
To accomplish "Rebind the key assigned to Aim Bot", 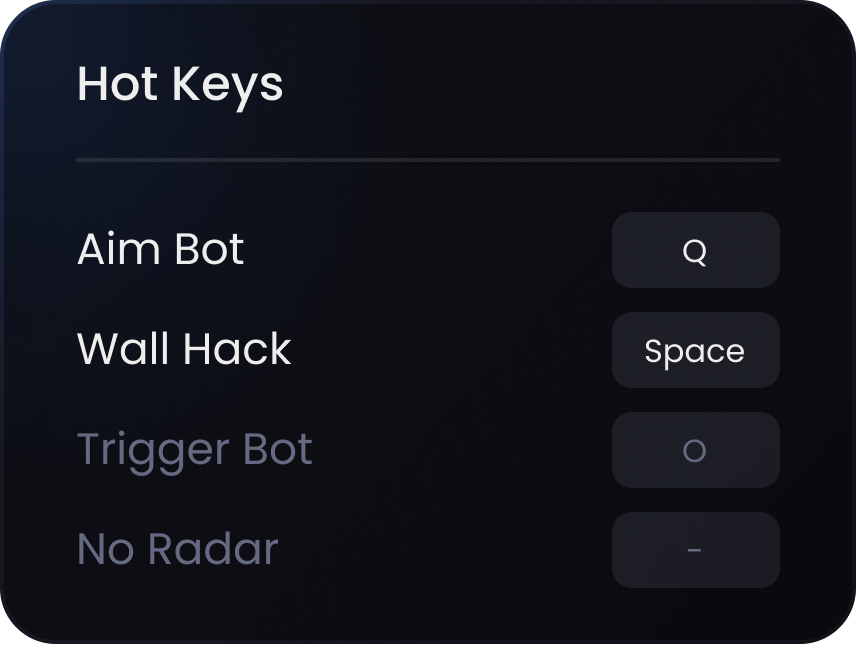I will (695, 250).
